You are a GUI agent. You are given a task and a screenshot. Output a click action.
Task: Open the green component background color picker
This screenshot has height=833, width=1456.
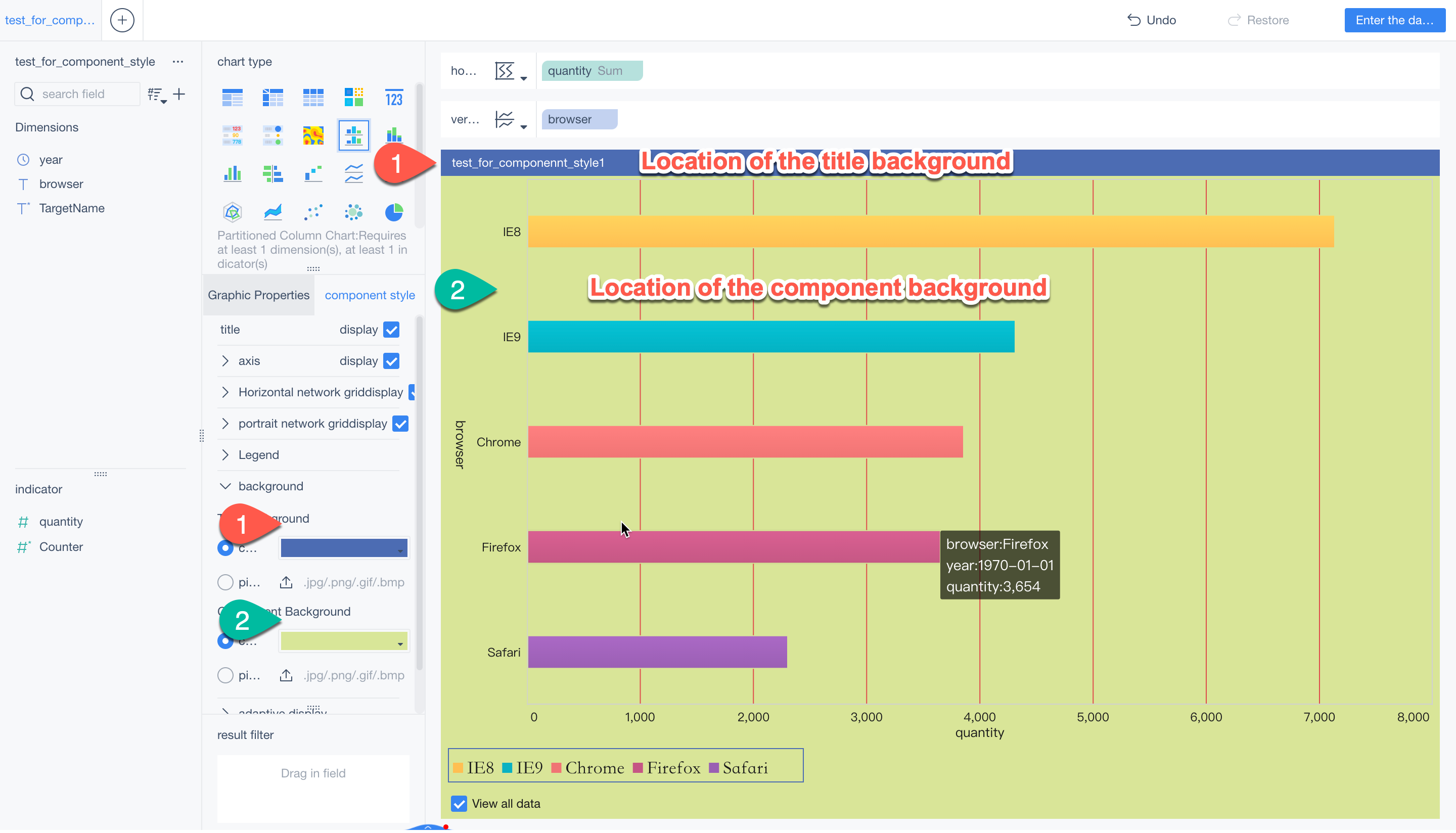point(344,641)
